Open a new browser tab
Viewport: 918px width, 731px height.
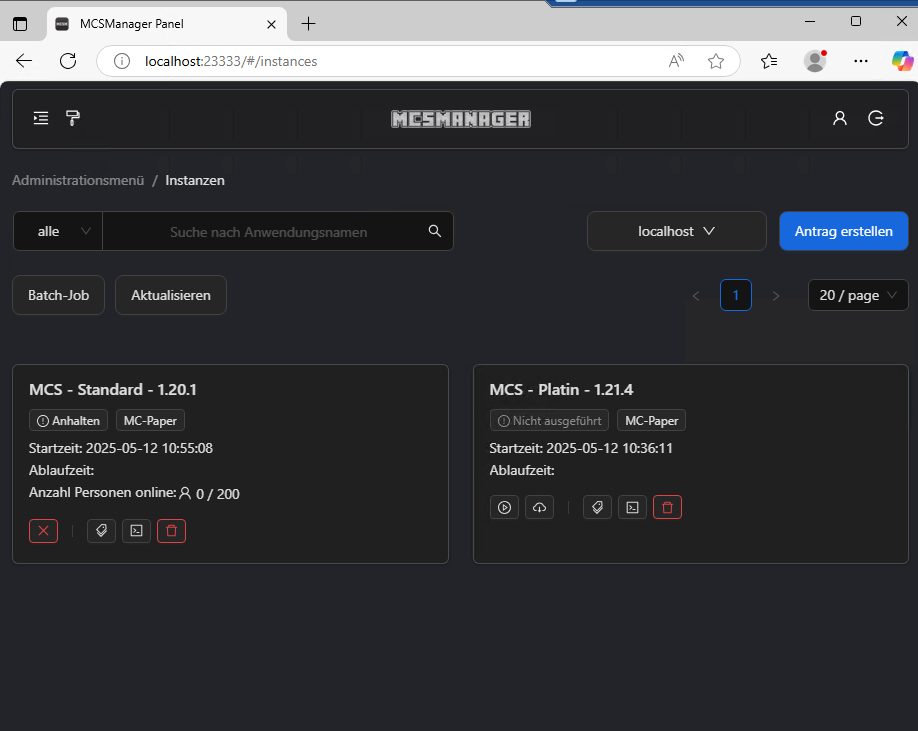pos(309,24)
